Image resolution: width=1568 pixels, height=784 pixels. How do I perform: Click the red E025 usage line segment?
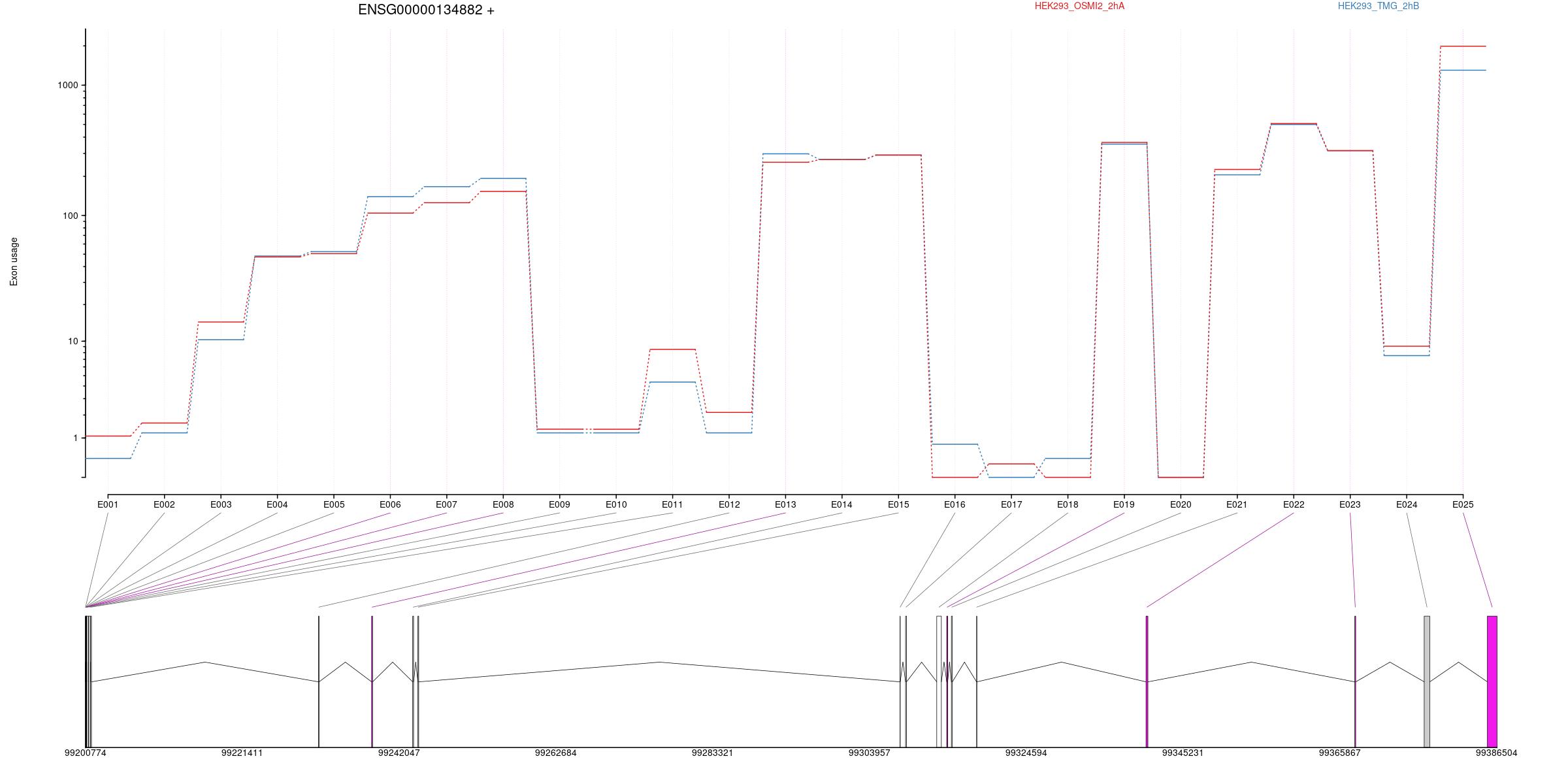1463,46
